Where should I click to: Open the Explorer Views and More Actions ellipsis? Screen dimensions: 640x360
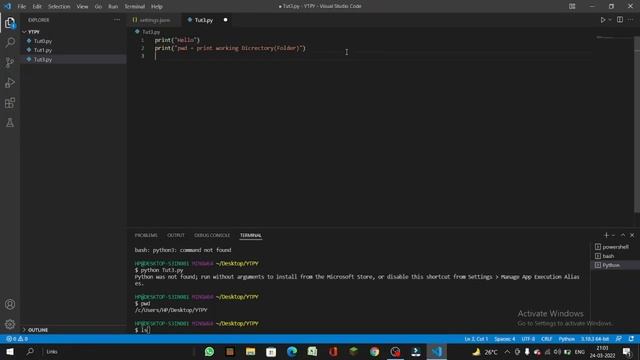(x=117, y=20)
